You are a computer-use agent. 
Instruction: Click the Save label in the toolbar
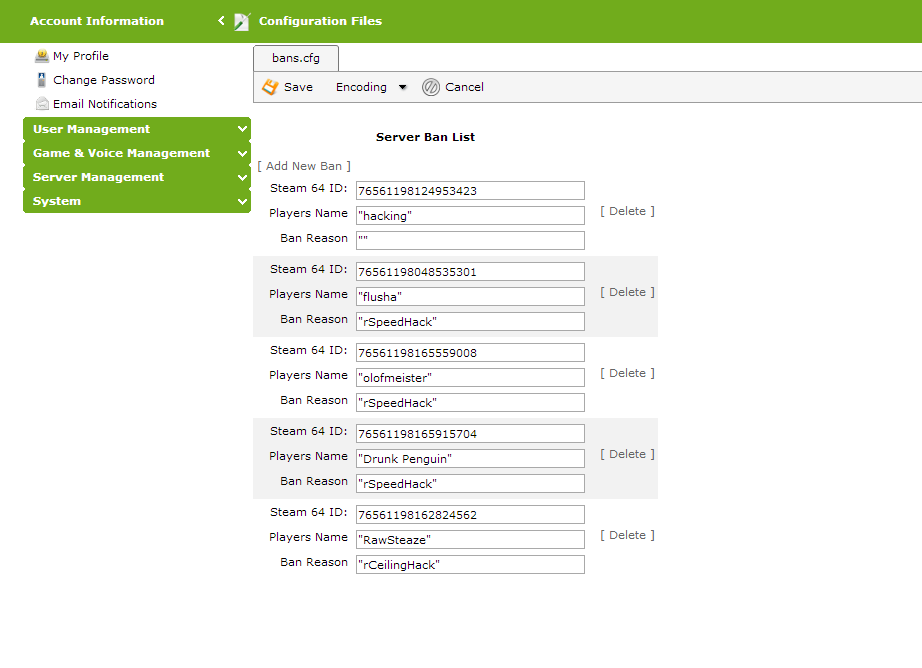click(298, 87)
